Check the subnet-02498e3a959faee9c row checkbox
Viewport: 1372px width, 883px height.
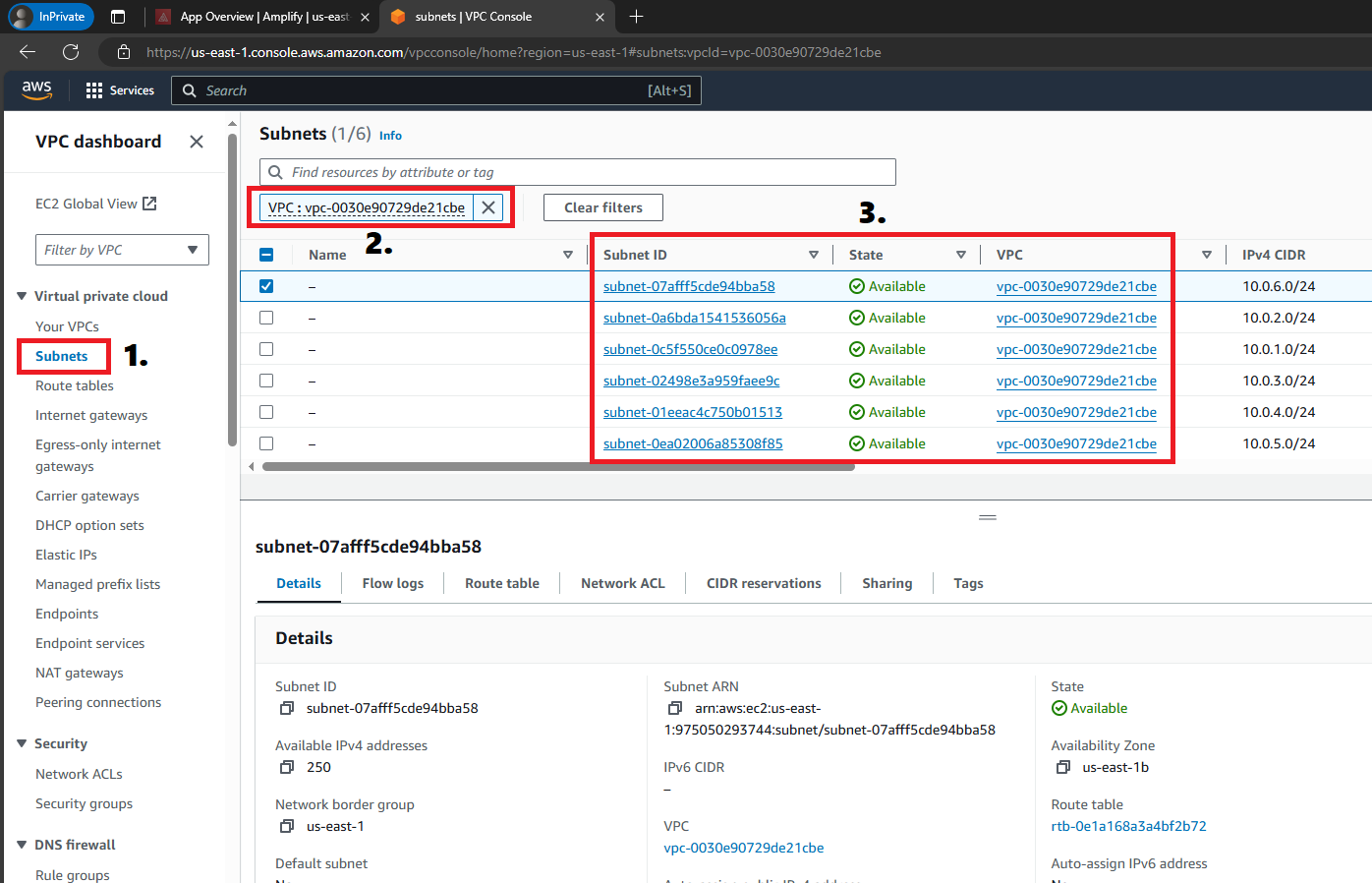pyautogui.click(x=266, y=381)
